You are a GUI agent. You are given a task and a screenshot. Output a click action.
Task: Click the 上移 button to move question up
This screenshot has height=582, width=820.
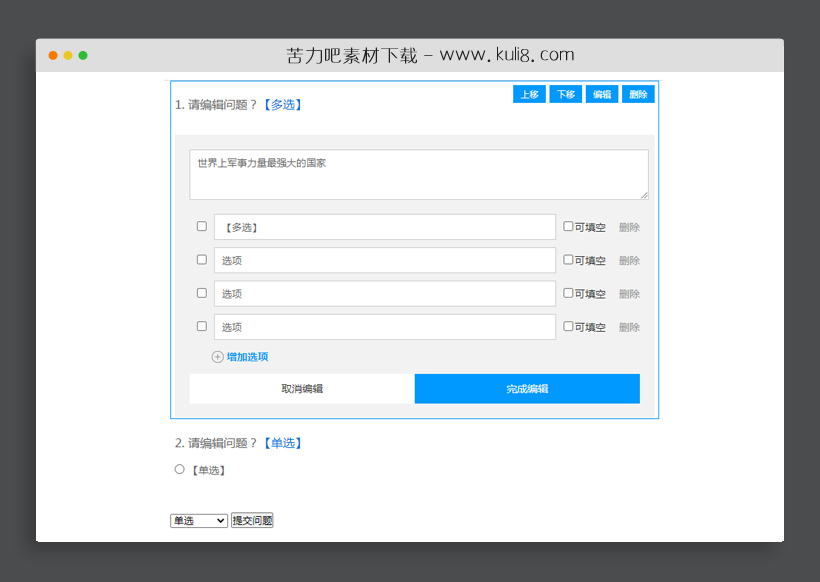[x=529, y=93]
